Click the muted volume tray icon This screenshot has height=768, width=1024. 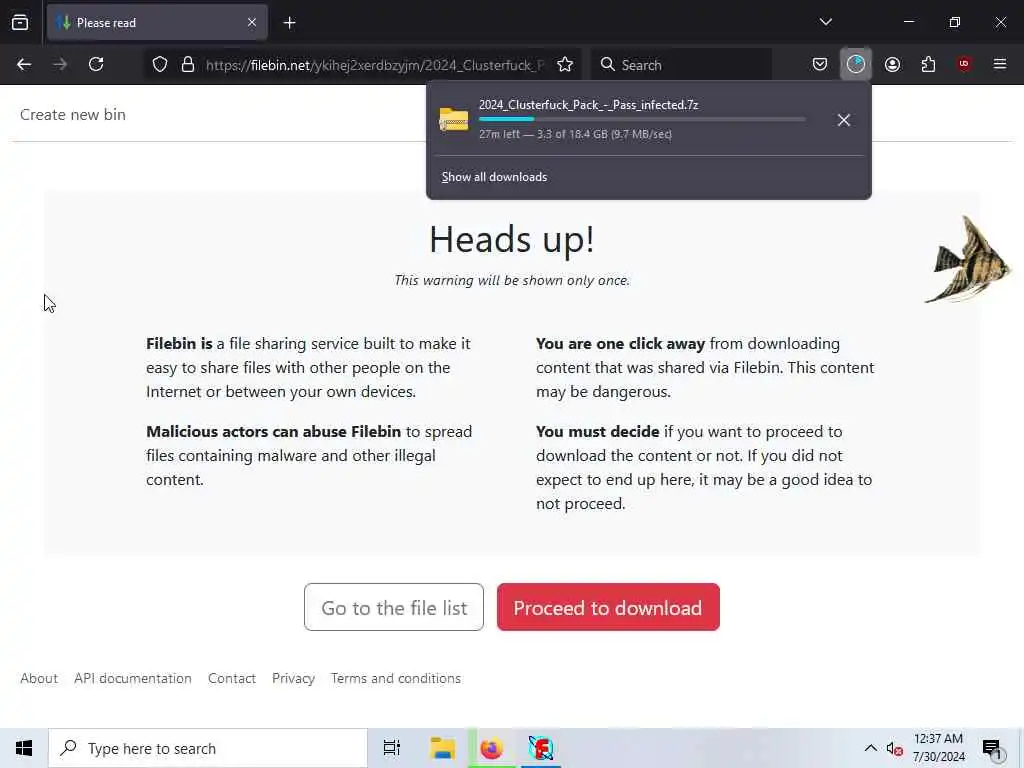coord(894,748)
